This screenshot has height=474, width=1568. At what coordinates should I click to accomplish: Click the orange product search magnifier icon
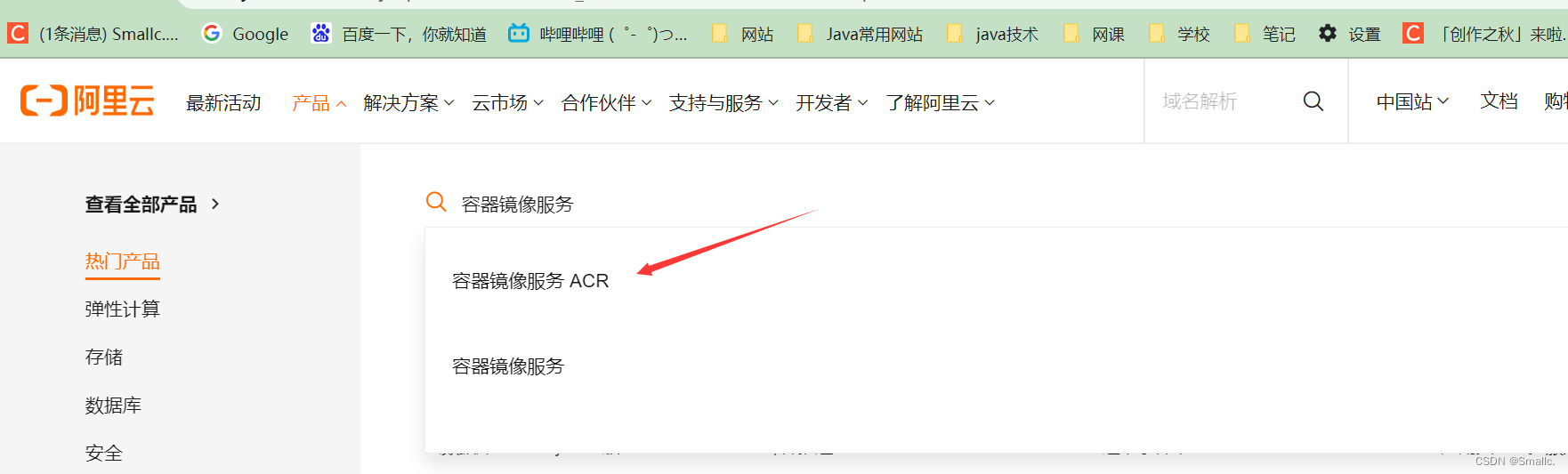coord(436,202)
